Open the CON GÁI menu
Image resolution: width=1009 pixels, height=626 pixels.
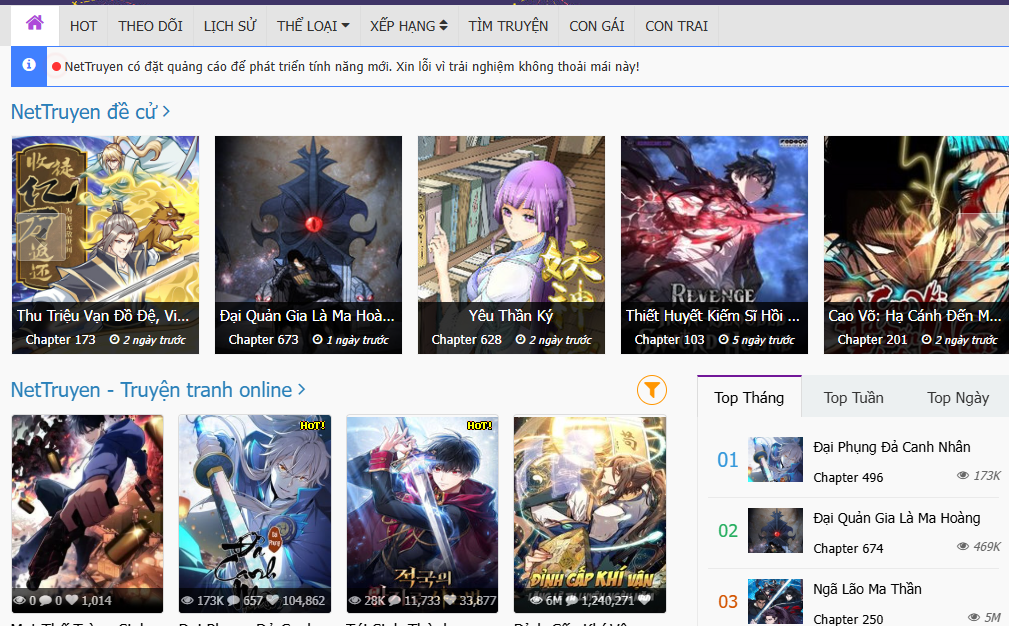[597, 26]
